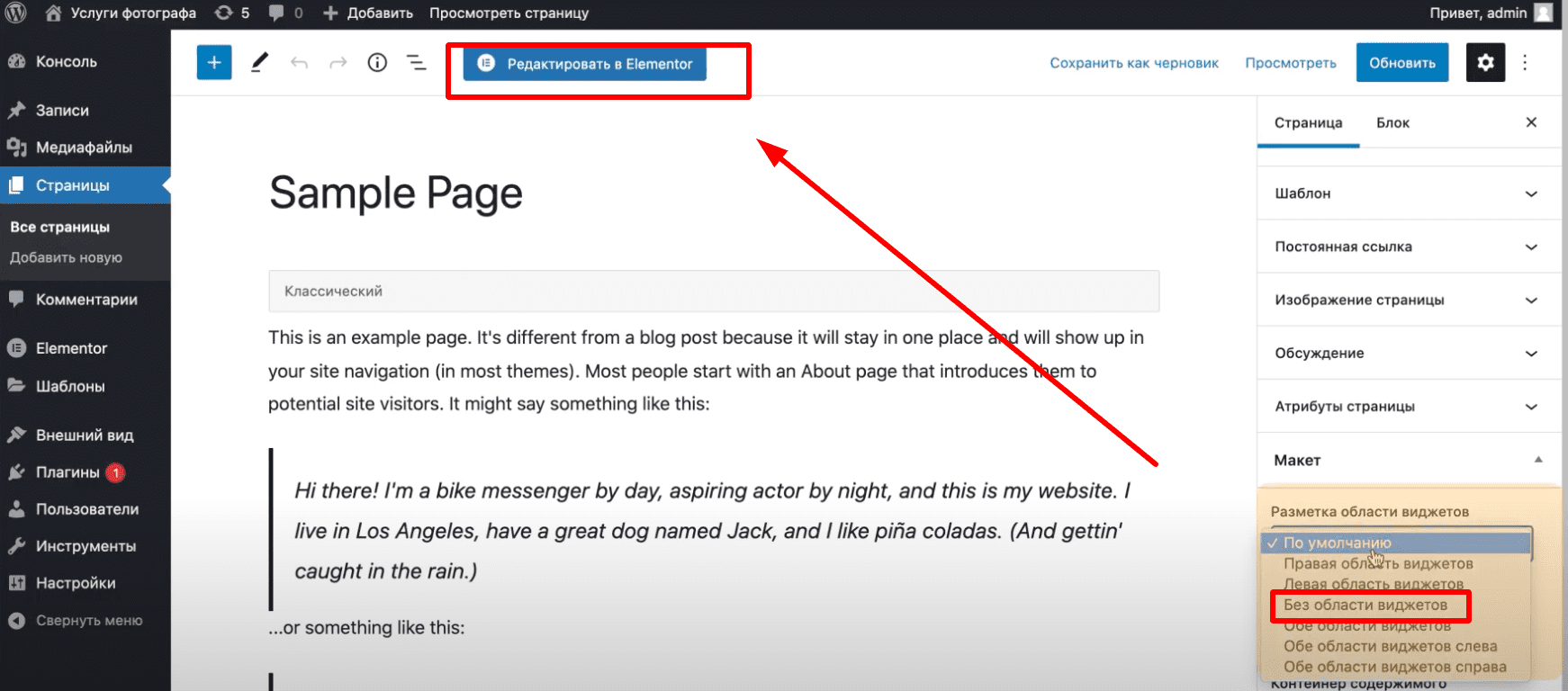Collapse the 'Макет' section
1568x691 pixels.
tap(1409, 460)
